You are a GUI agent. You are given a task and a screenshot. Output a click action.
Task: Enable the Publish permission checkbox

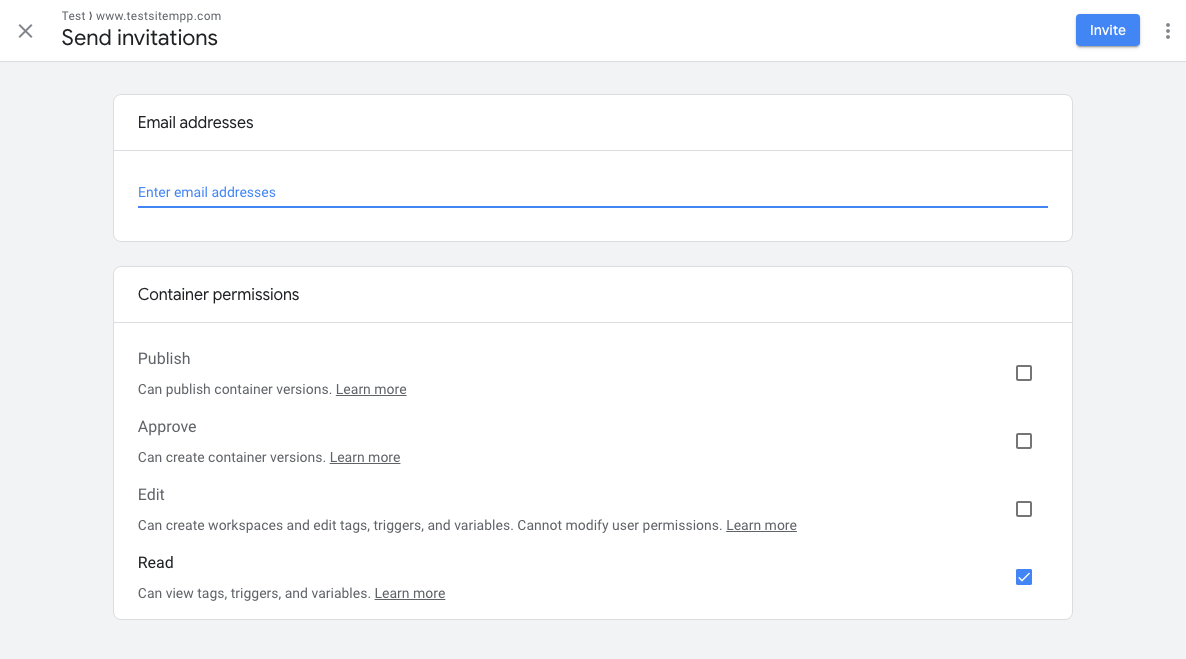pyautogui.click(x=1023, y=373)
